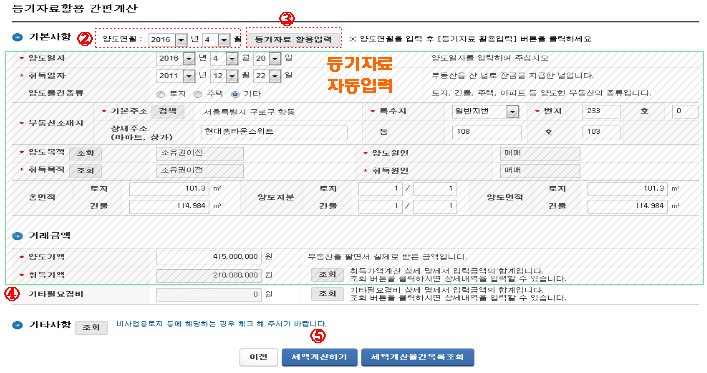707x373 pixels.
Task: Click the 조회 button beside 양도목적
Action: point(85,153)
